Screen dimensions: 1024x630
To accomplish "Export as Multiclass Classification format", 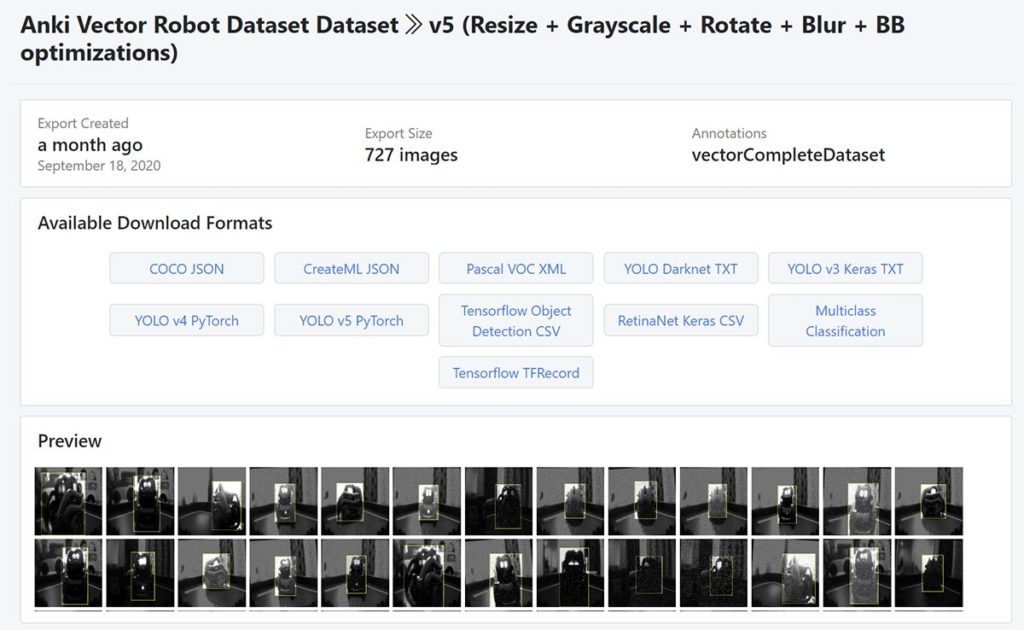I will (x=845, y=320).
